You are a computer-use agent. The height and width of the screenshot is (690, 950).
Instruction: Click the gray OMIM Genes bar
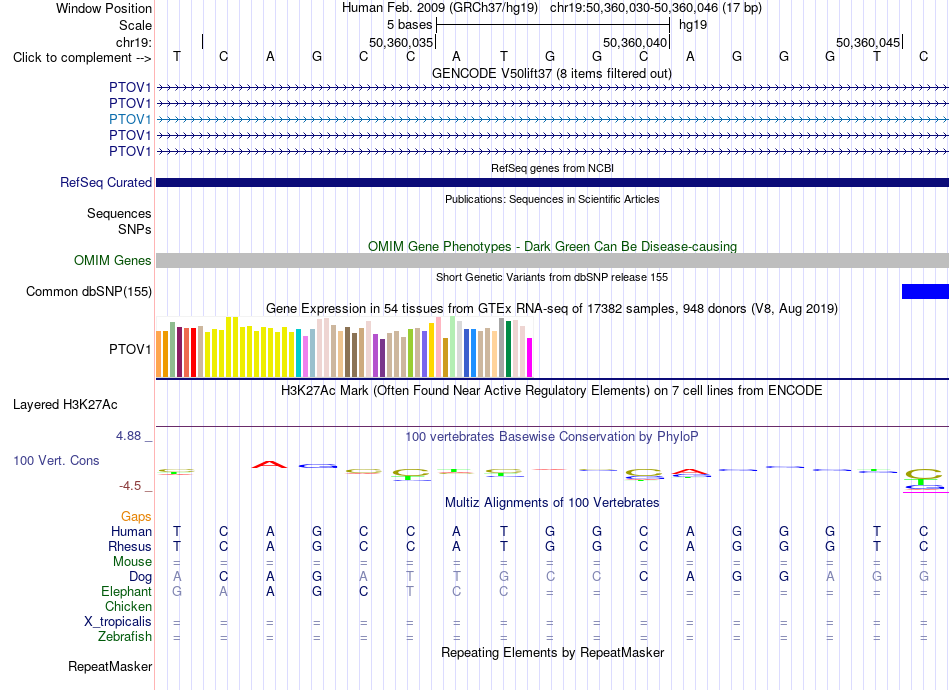552,260
